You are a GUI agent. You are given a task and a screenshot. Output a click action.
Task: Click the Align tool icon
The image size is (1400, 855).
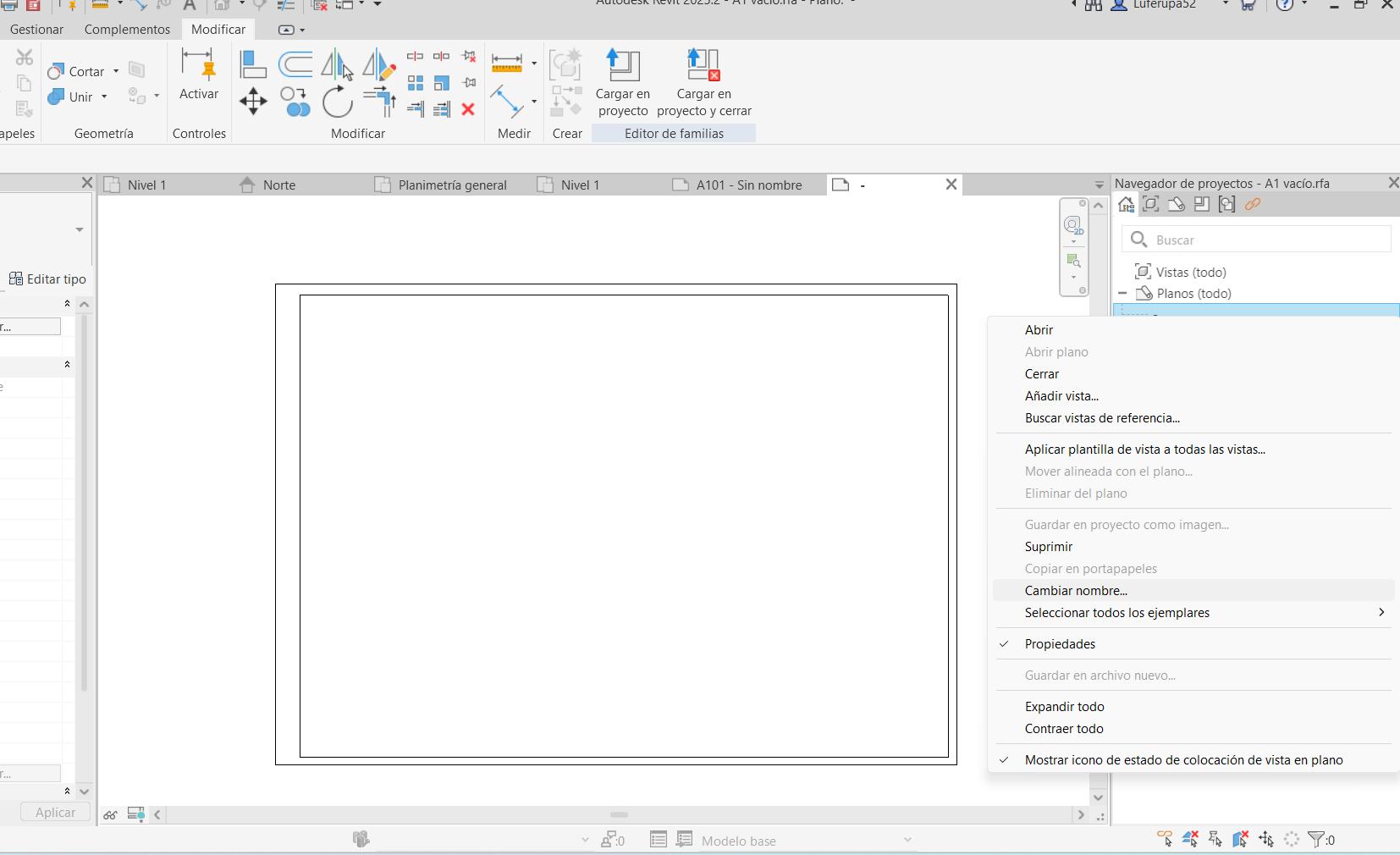[x=253, y=64]
